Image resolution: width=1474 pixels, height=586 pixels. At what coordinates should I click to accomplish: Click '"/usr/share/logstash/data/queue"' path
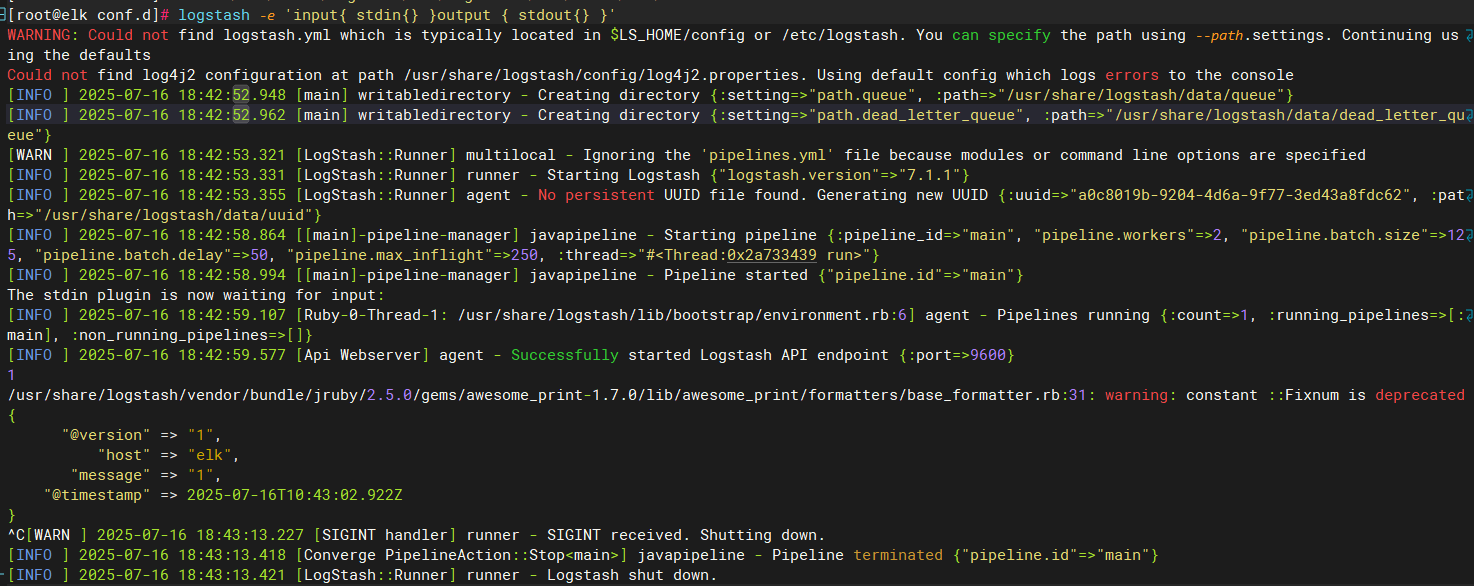(x=1145, y=95)
